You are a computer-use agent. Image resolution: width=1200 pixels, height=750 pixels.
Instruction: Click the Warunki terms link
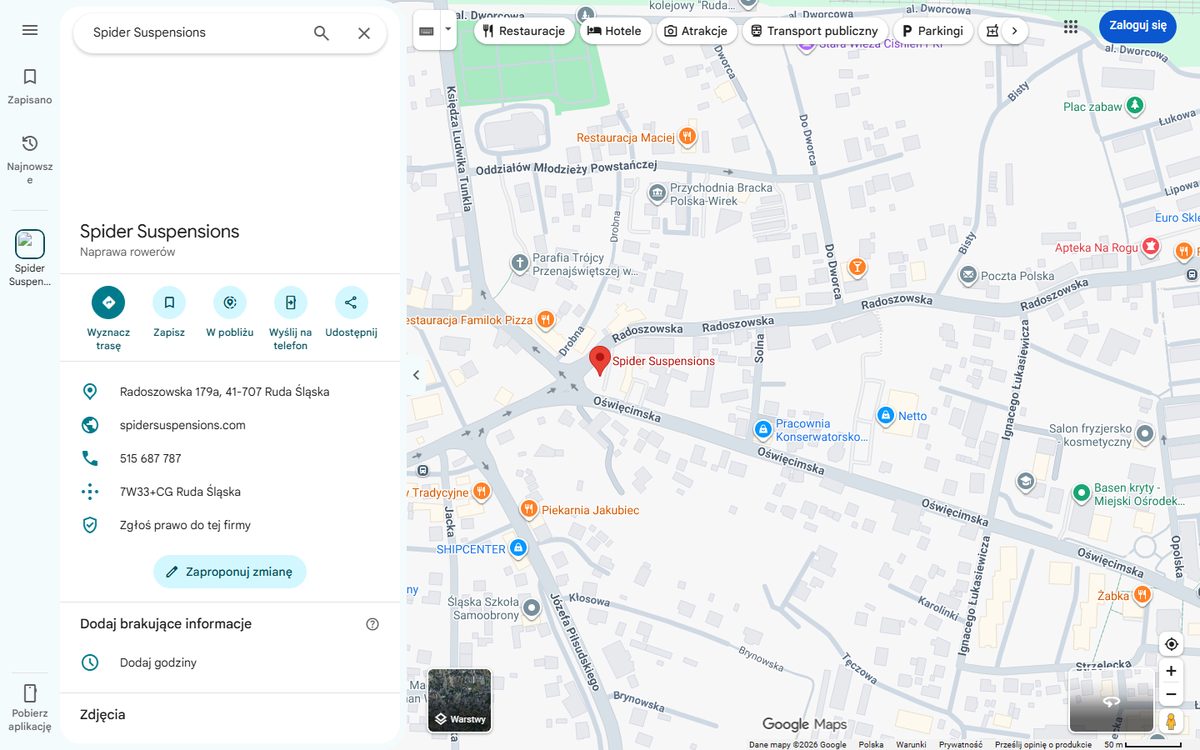coord(911,744)
